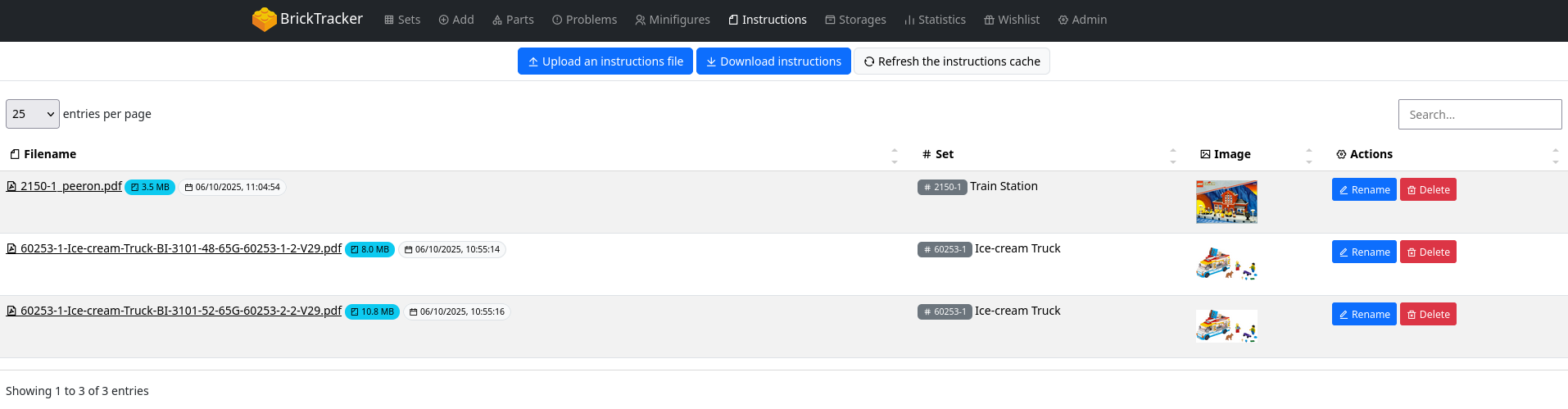
Task: Open the Storages page
Action: click(x=855, y=20)
